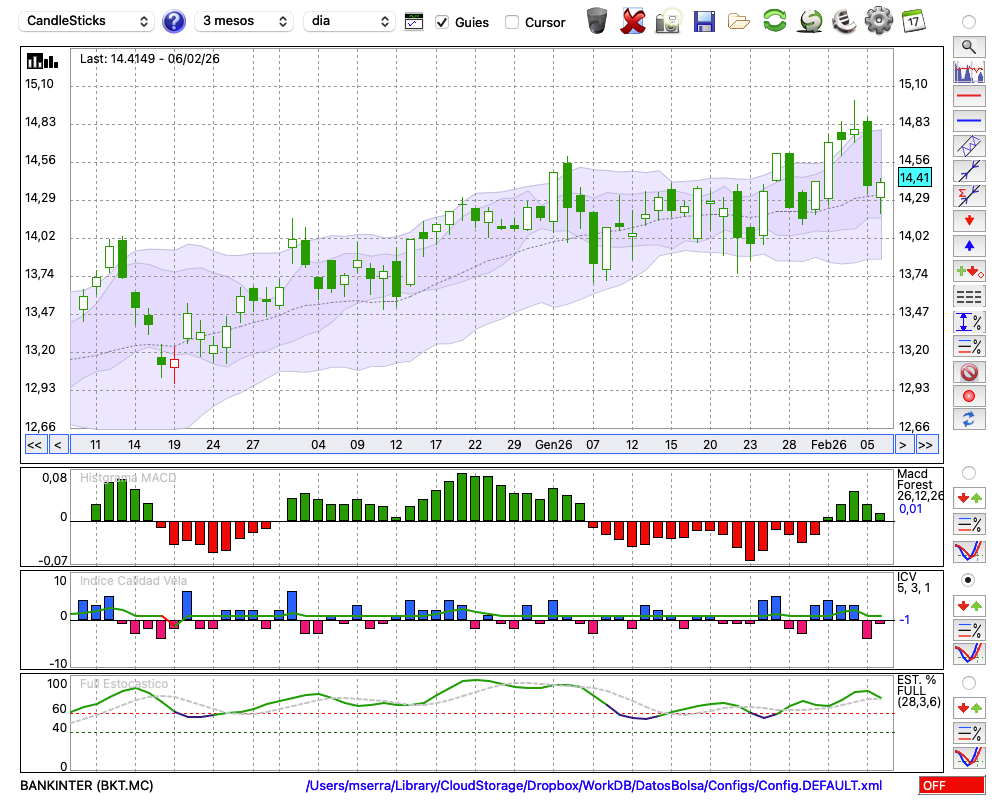Click the blue volume histogram tool icon
Screen dimensions: 1000x800
[969, 72]
